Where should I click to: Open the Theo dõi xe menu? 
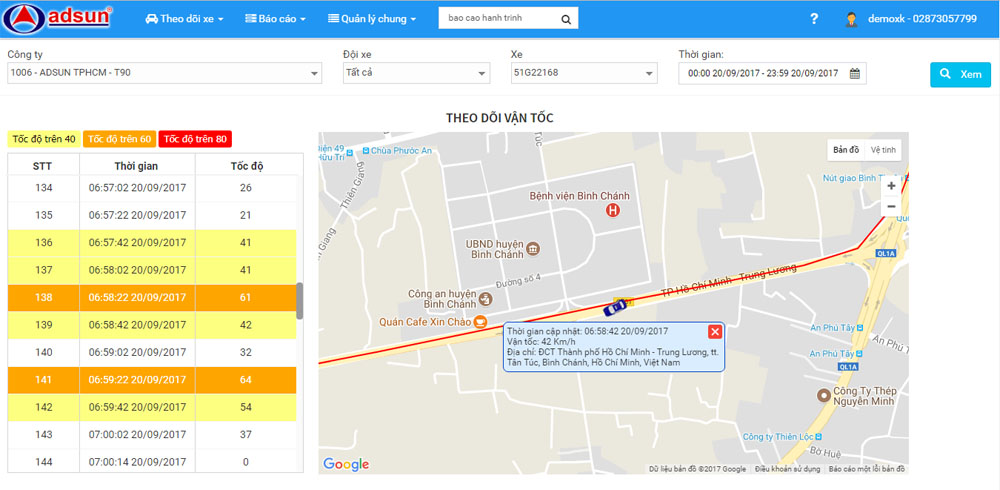184,19
